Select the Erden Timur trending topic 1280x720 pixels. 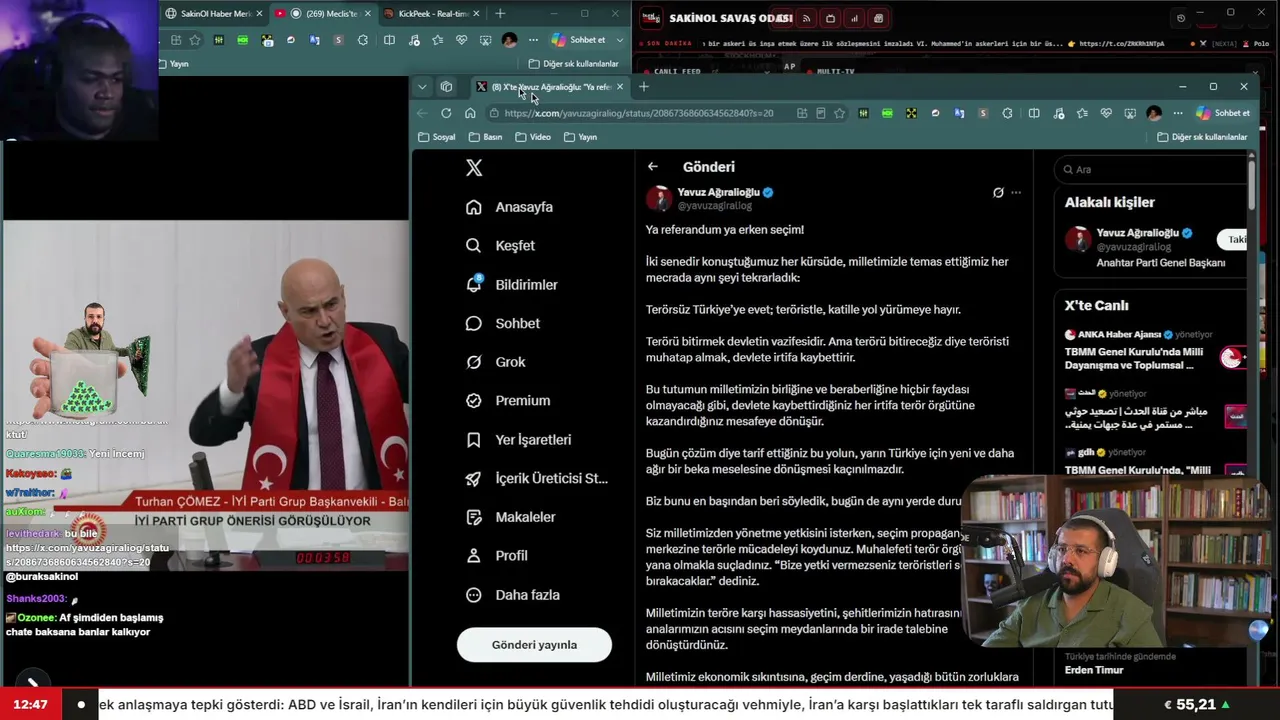[x=1094, y=670]
